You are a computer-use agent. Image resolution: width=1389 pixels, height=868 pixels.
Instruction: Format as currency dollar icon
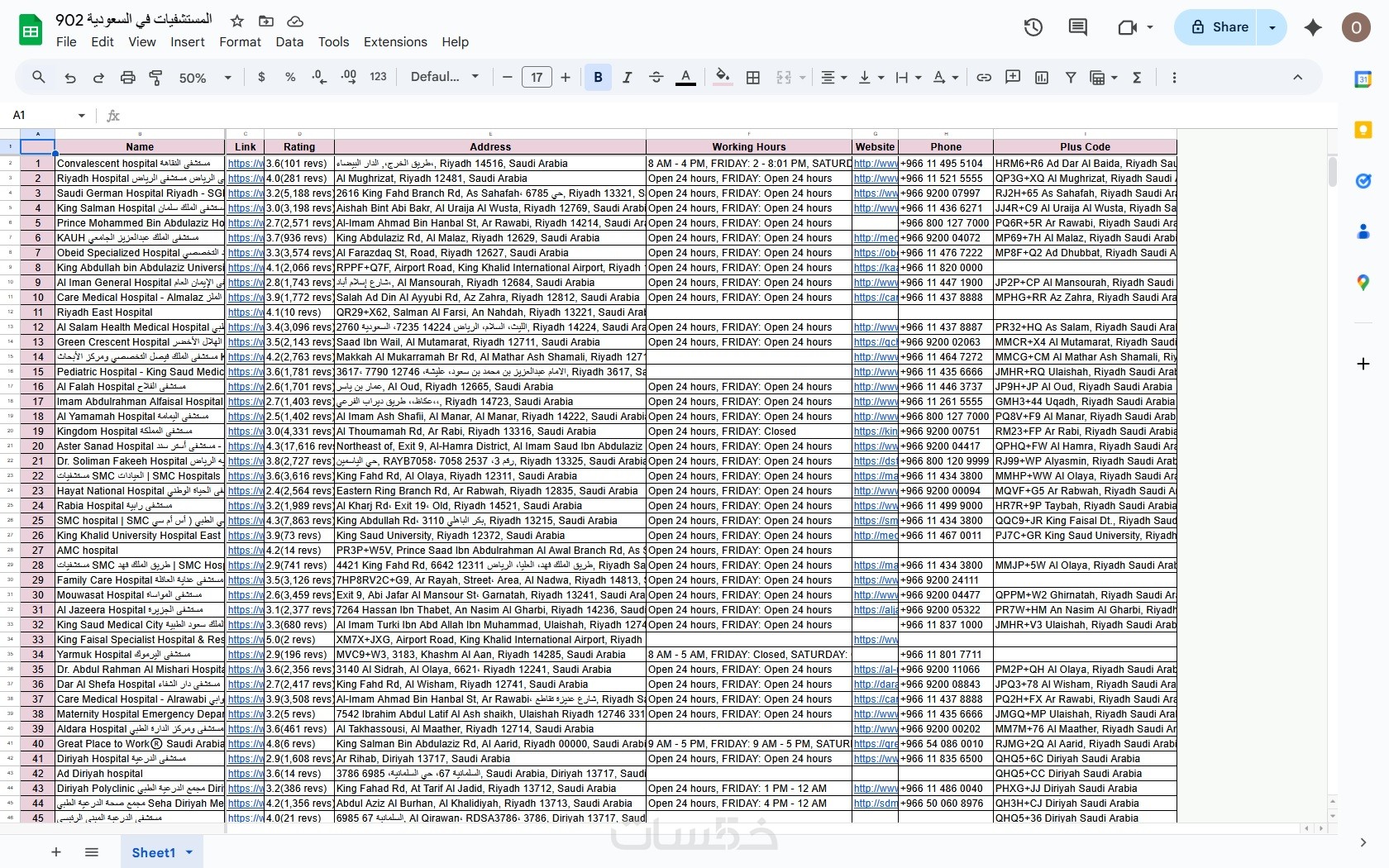pyautogui.click(x=261, y=77)
